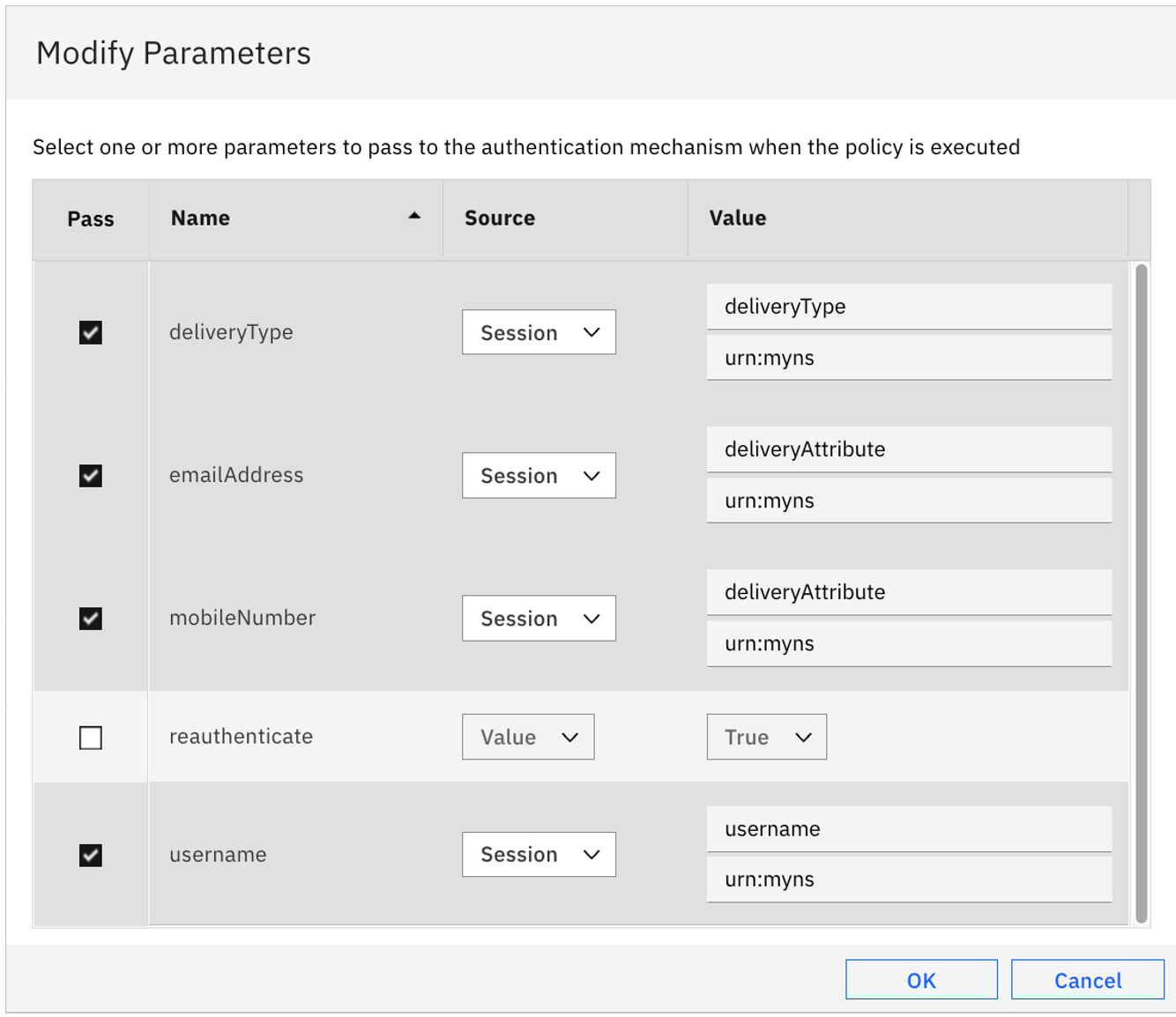Click the username value input field
The image size is (1176, 1017).
[909, 828]
